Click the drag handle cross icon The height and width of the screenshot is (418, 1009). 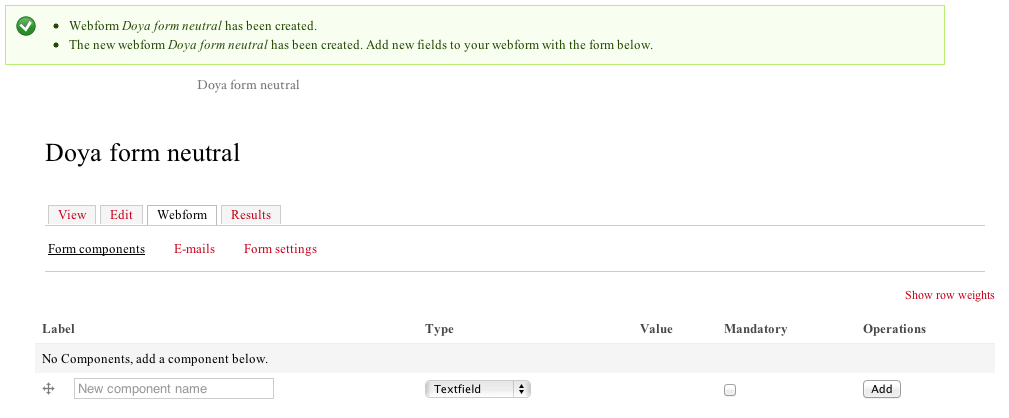[x=48, y=389]
